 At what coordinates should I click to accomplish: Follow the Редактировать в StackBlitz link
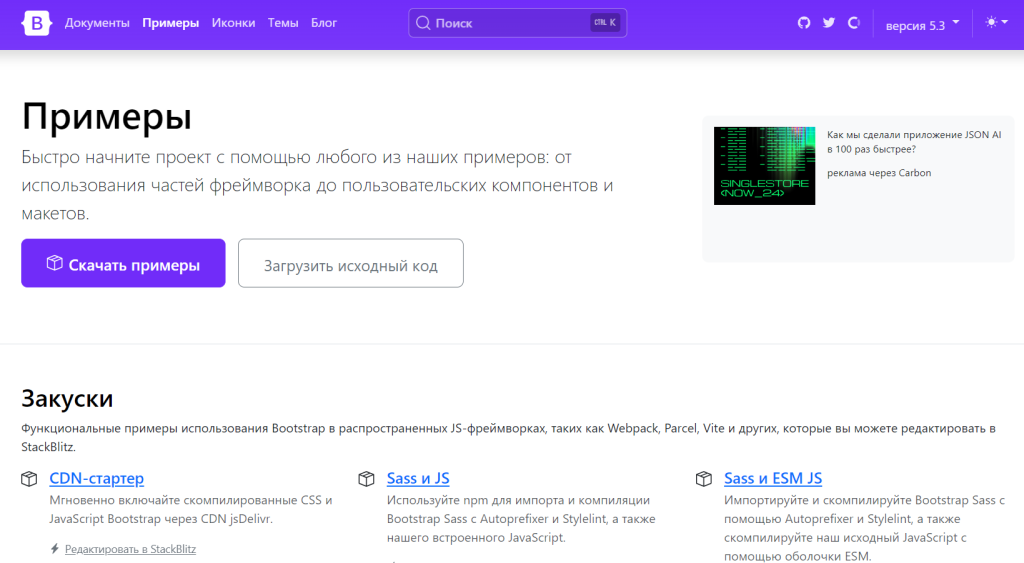pyautogui.click(x=130, y=549)
